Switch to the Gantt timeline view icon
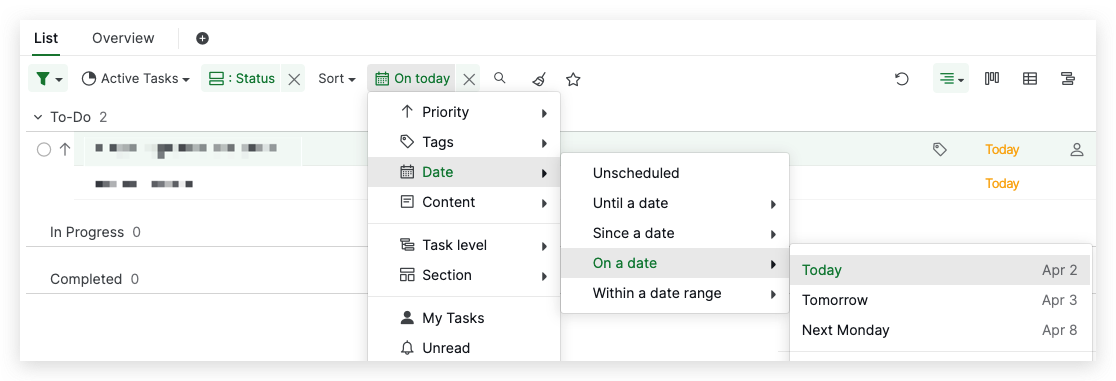 click(1068, 79)
